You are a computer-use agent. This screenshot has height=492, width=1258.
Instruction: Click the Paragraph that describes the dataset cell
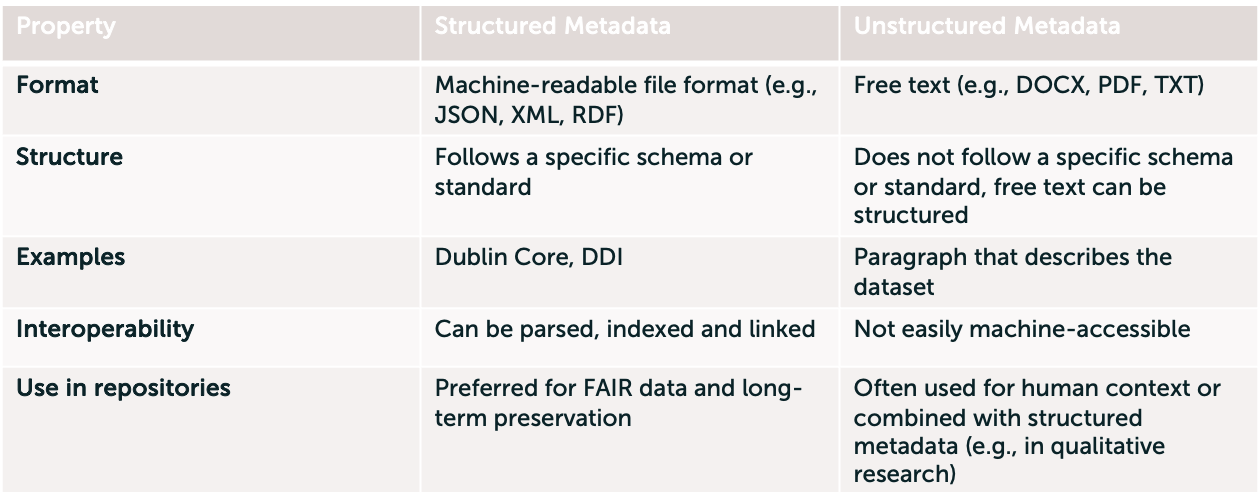click(1012, 271)
